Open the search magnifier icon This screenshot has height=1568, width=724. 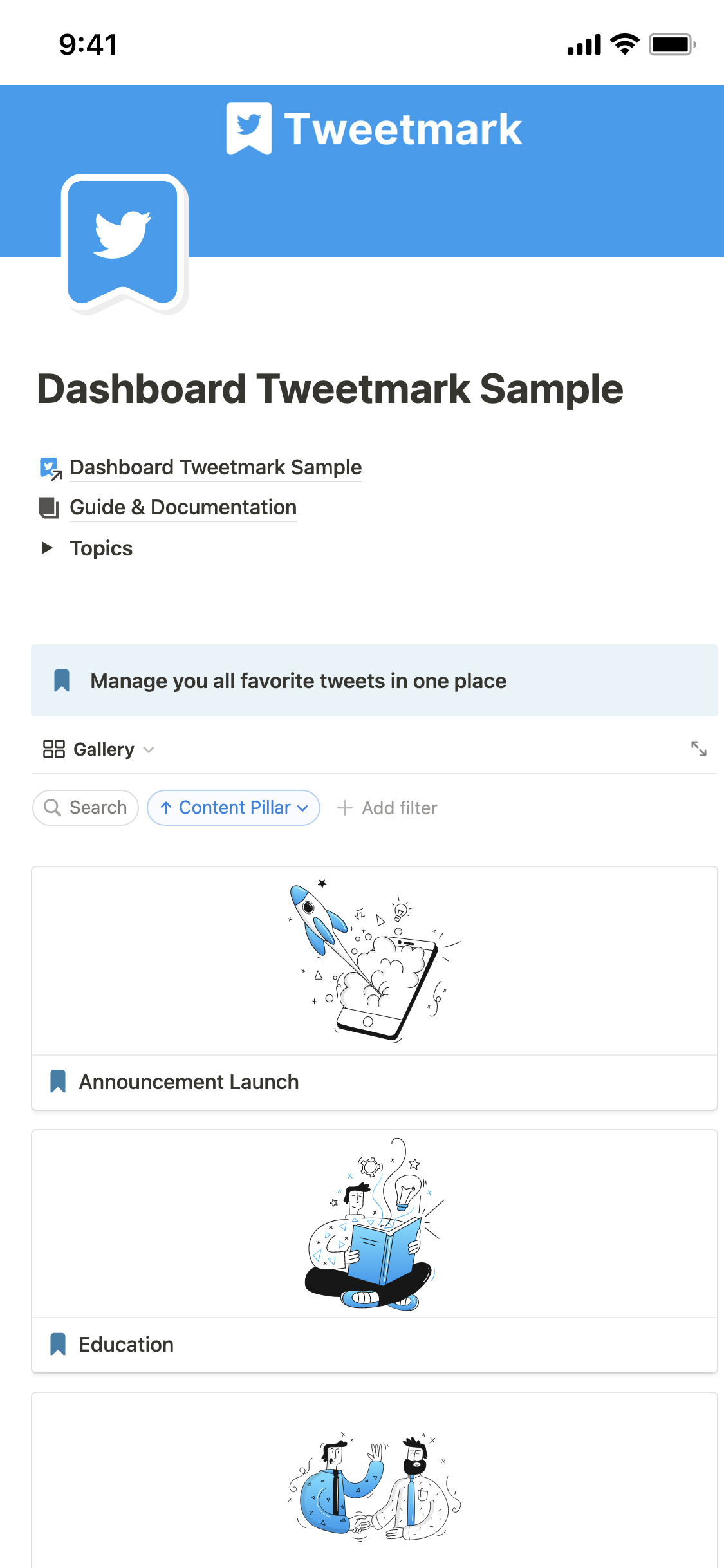53,807
